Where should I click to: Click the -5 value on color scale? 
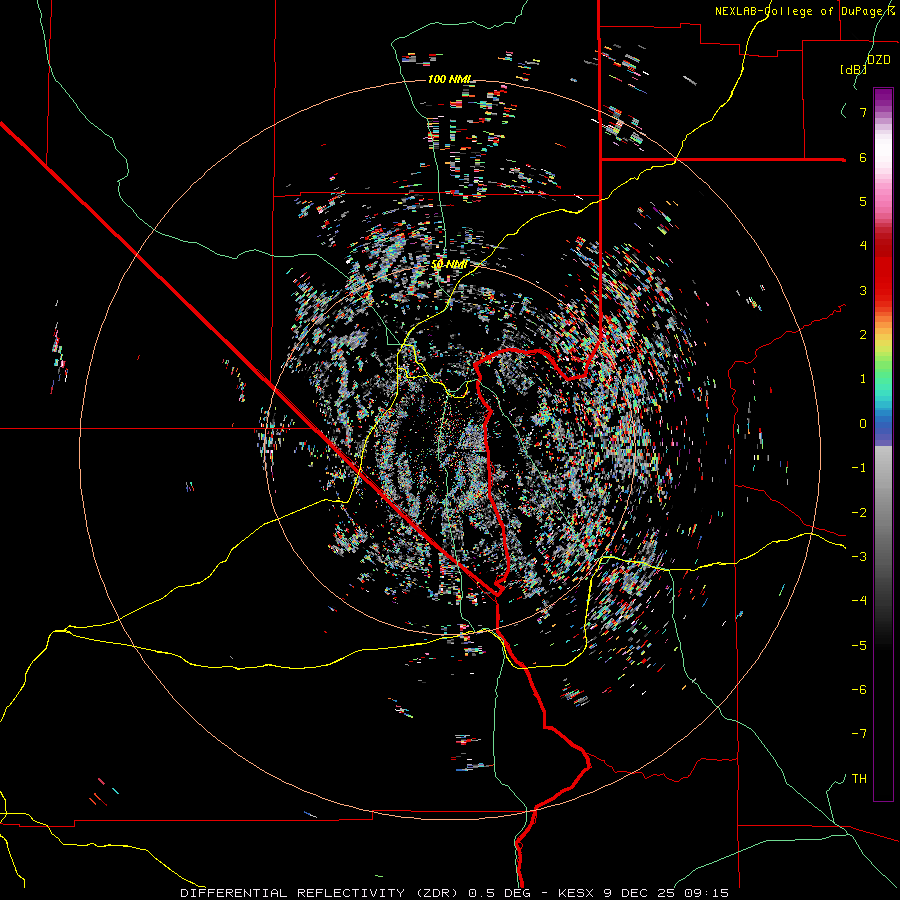859,646
